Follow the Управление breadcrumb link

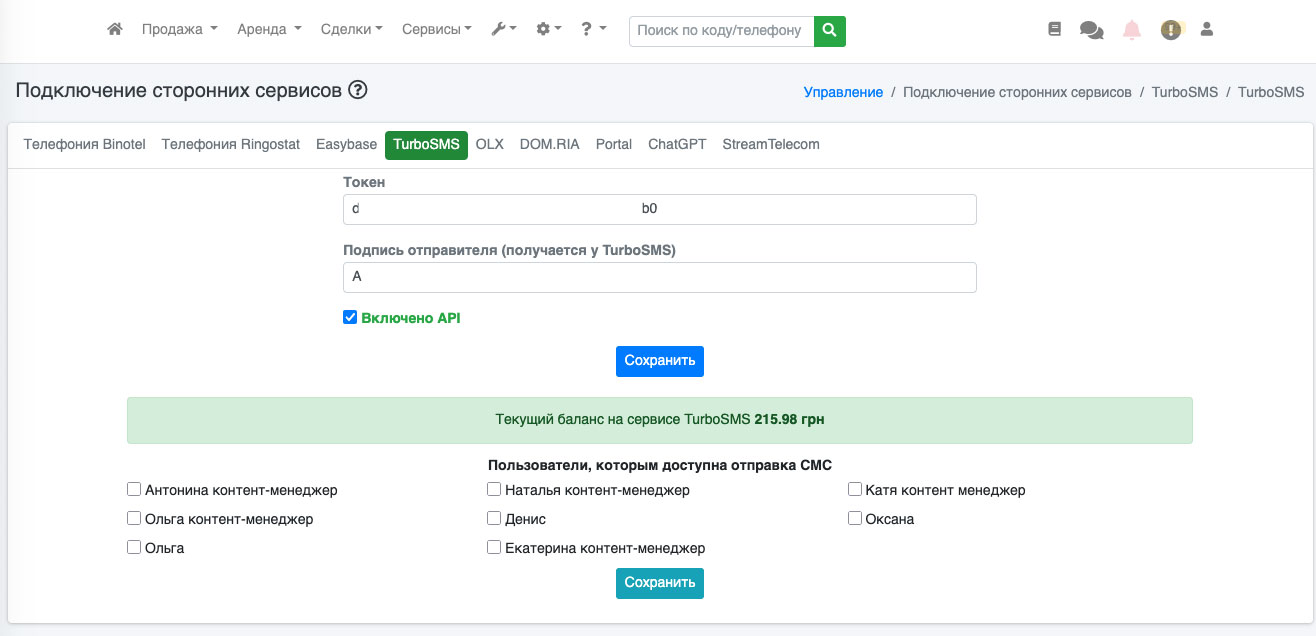843,92
